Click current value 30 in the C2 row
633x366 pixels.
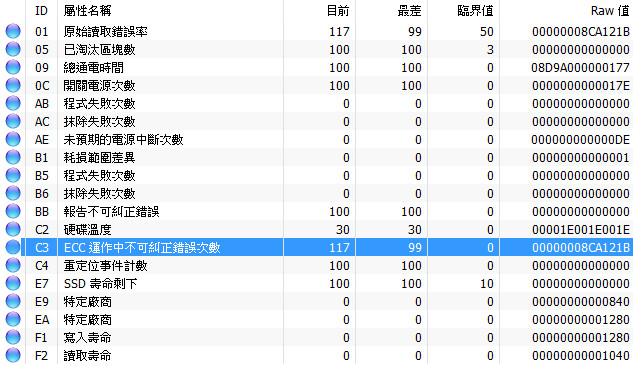342,230
